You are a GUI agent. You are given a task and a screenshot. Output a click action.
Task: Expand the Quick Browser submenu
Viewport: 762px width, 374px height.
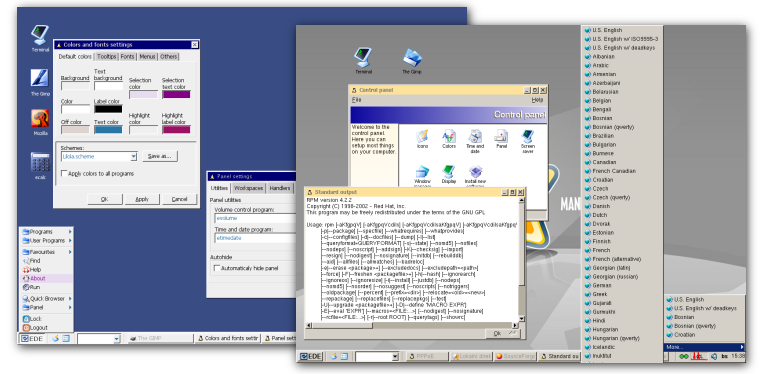tap(47, 299)
